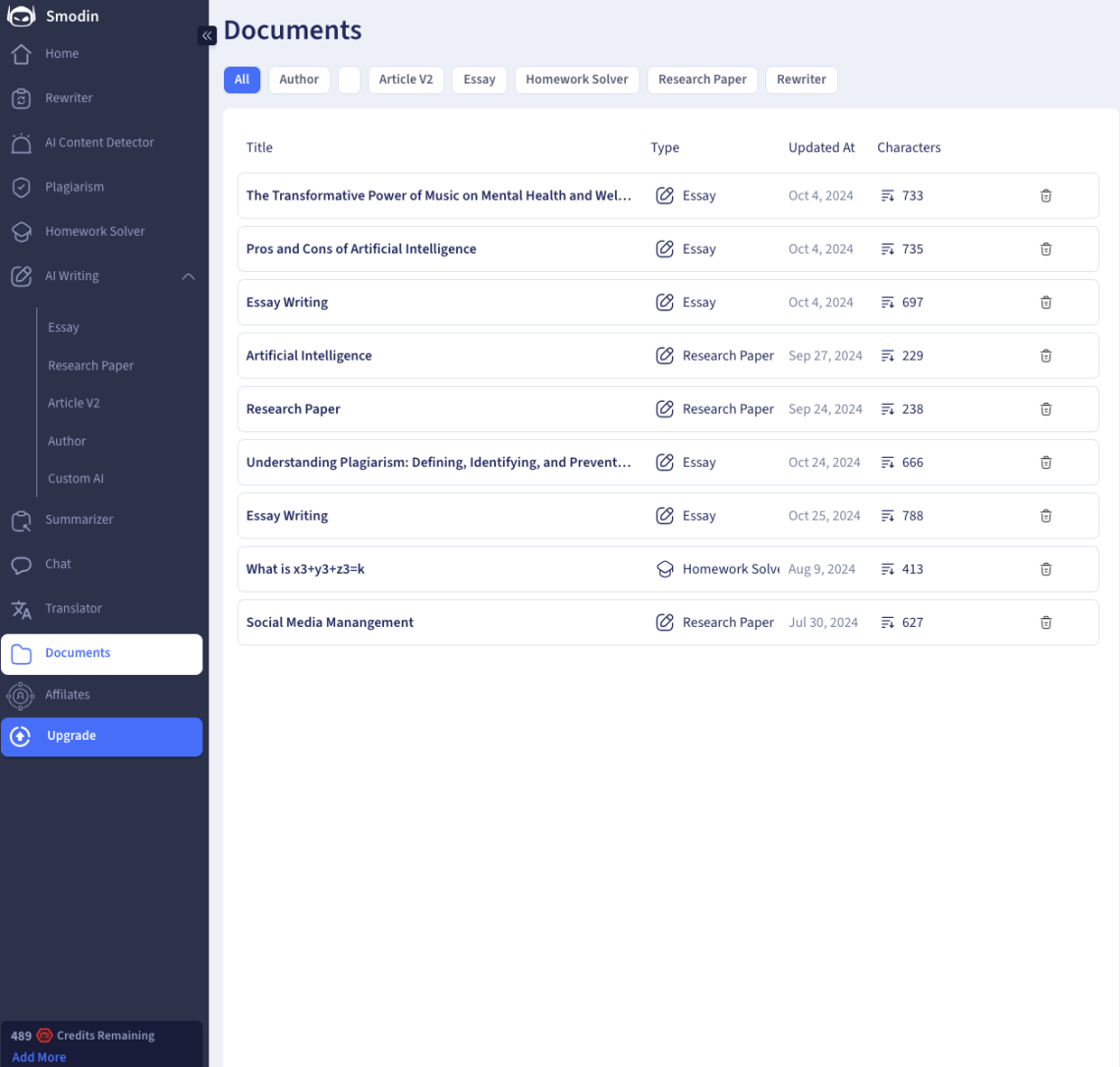Click trash icon for Social Media Manangement row

[x=1045, y=623]
